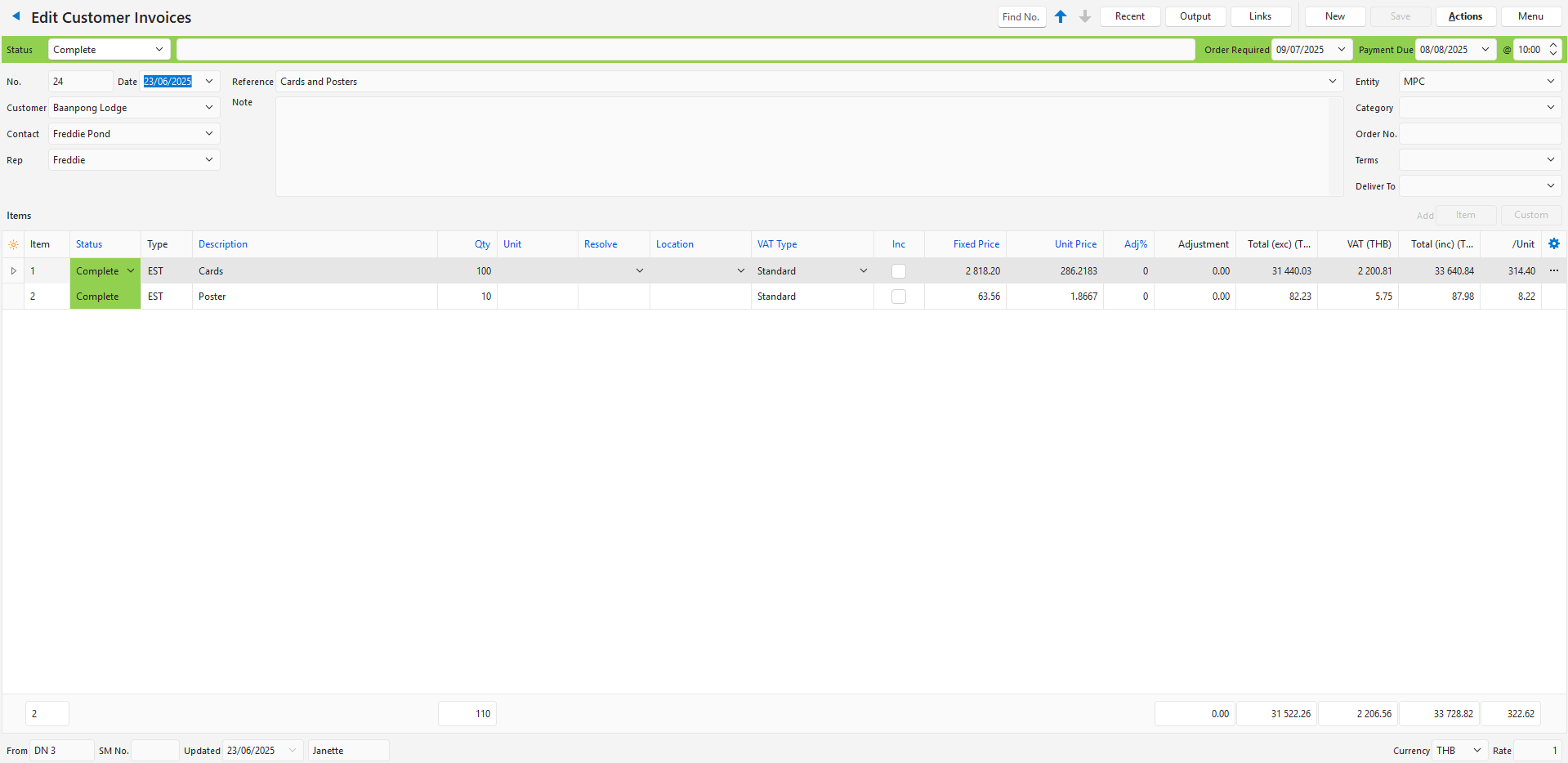Expand row 1 with the triangle arrow
This screenshot has height=763, width=1568.
(x=13, y=270)
